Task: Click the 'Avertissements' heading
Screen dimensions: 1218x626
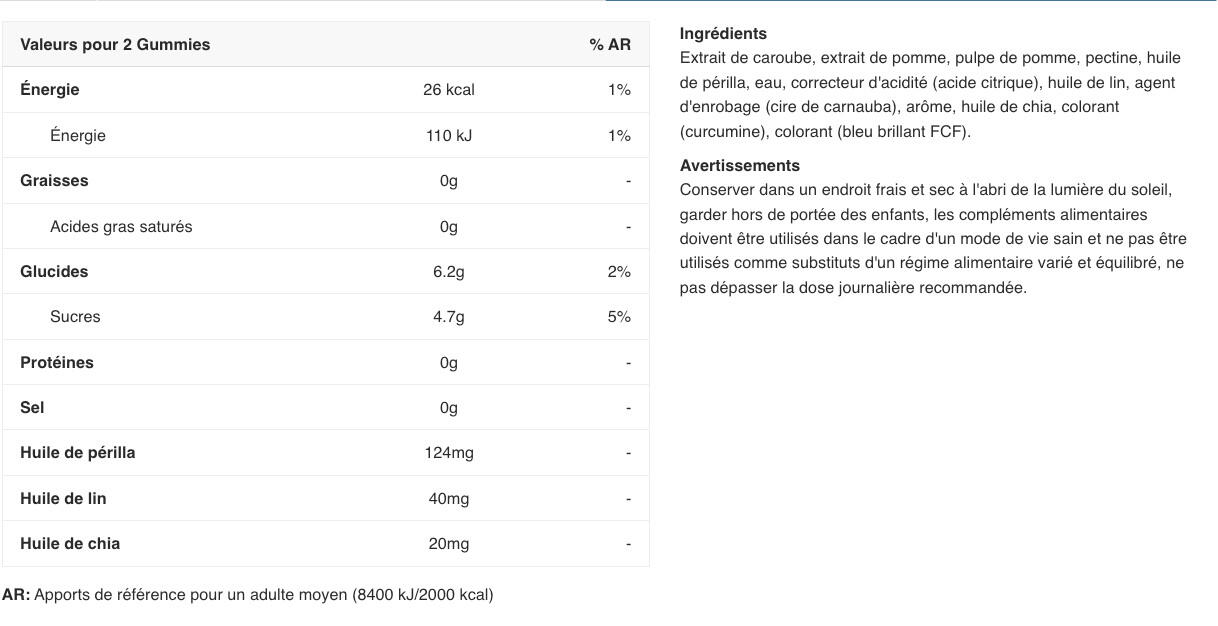Action: (740, 166)
